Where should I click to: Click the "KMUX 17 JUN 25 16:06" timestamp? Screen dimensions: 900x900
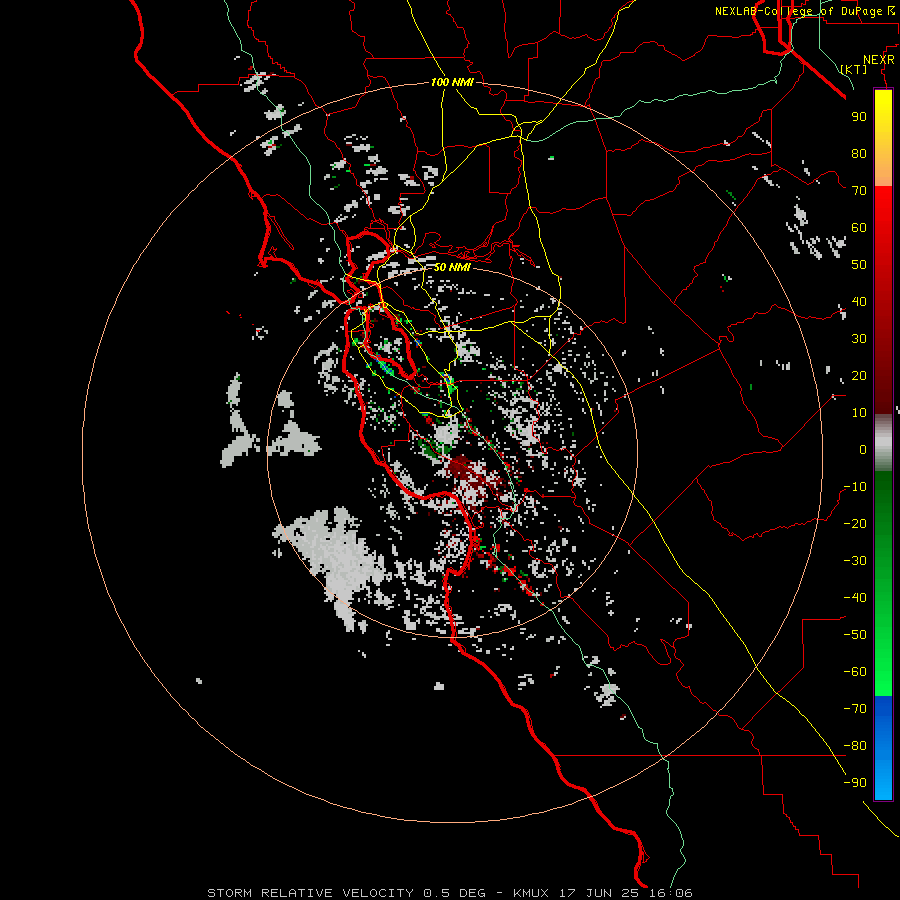click(x=603, y=893)
